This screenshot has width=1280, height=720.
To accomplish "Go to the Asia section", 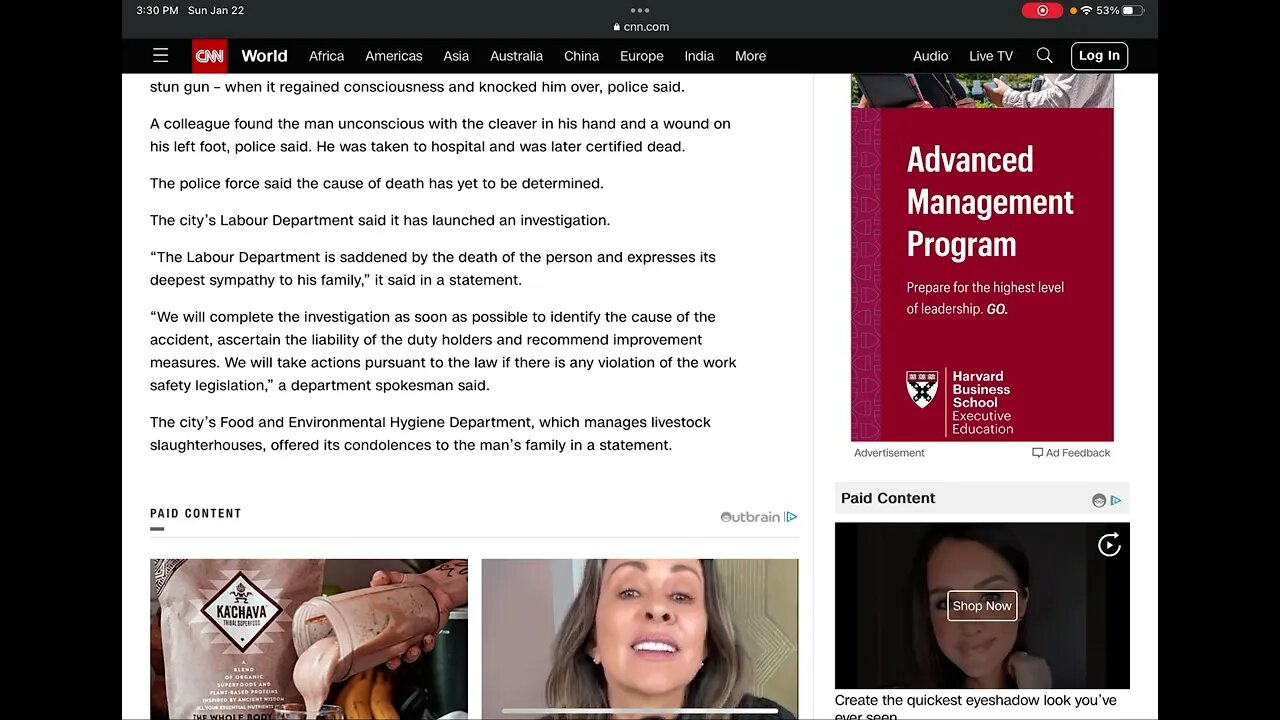I will pos(456,56).
